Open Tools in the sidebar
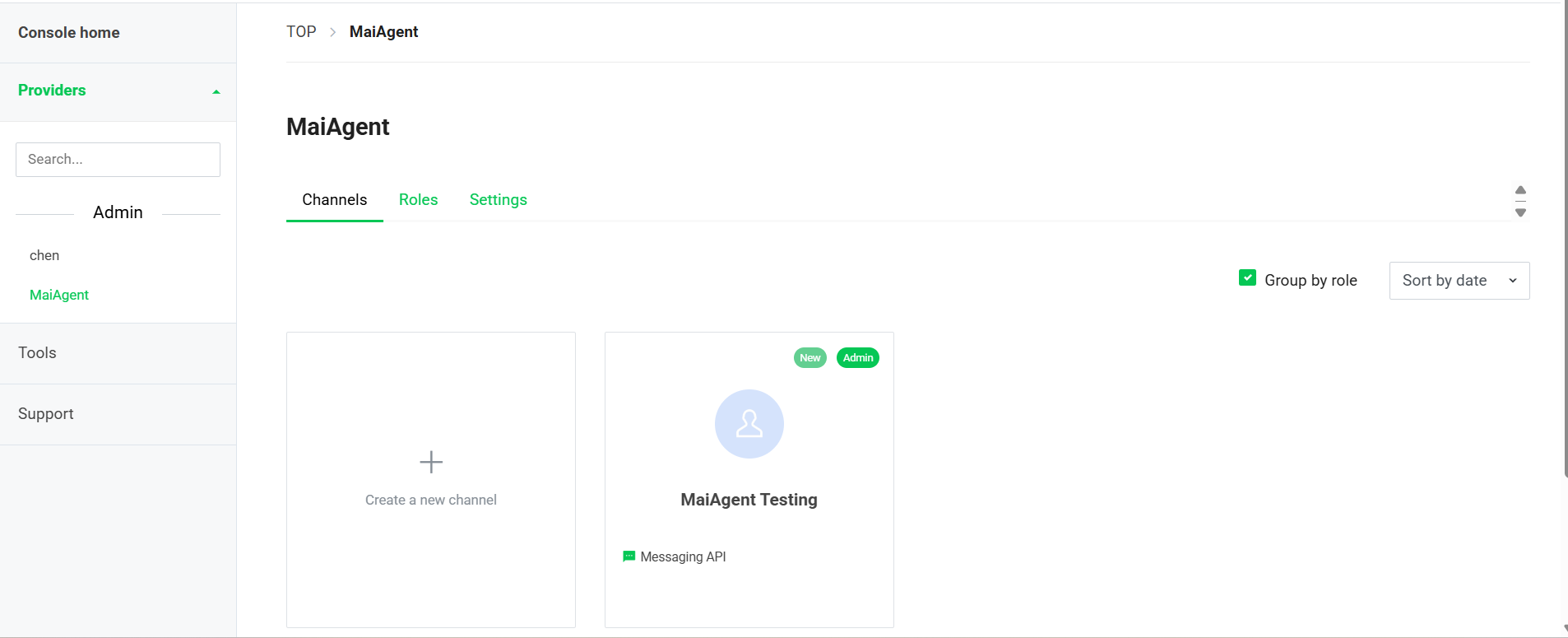The height and width of the screenshot is (638, 1568). click(x=38, y=353)
